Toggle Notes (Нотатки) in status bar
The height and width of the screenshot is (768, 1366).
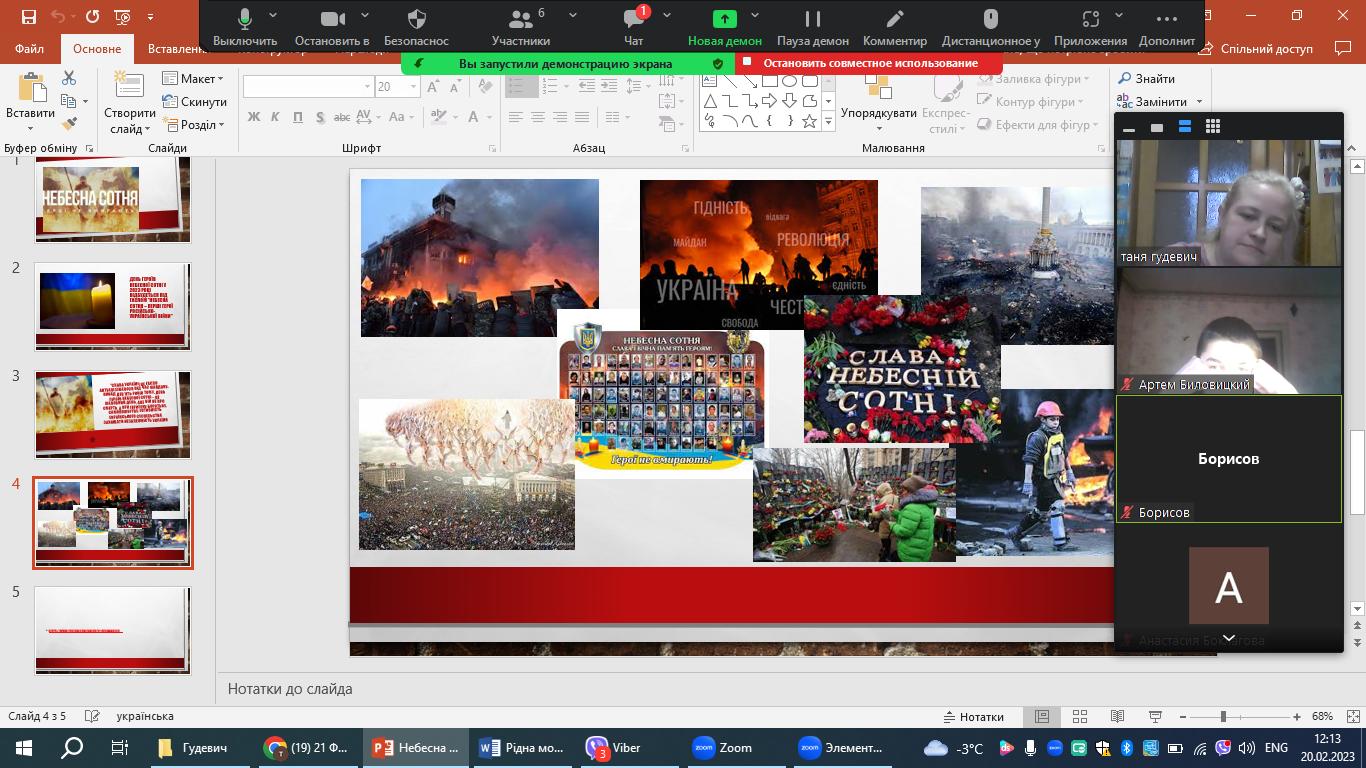[973, 717]
